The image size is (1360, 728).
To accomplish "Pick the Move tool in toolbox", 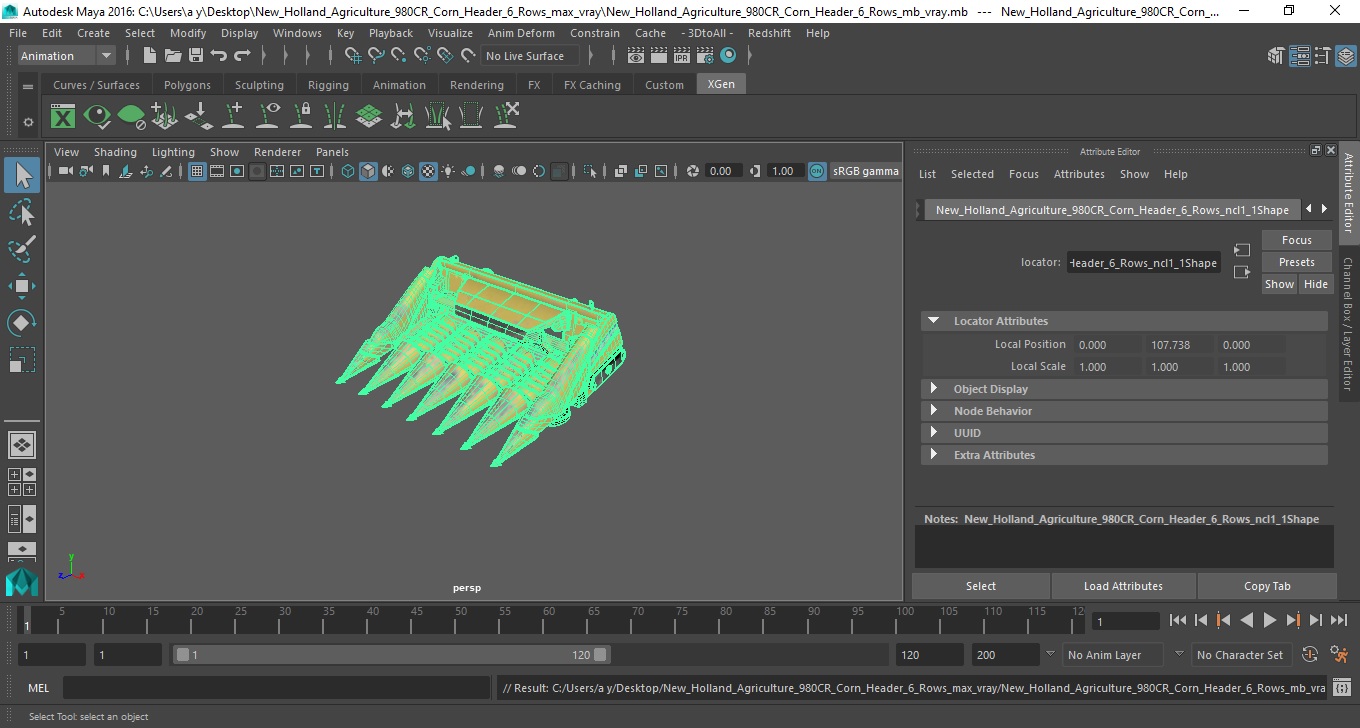I will point(22,286).
